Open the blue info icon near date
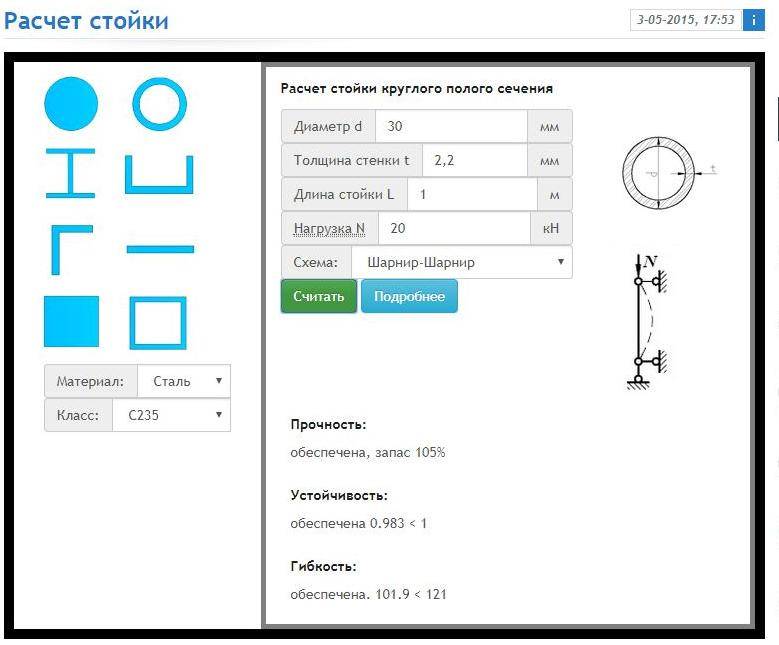 (x=754, y=20)
